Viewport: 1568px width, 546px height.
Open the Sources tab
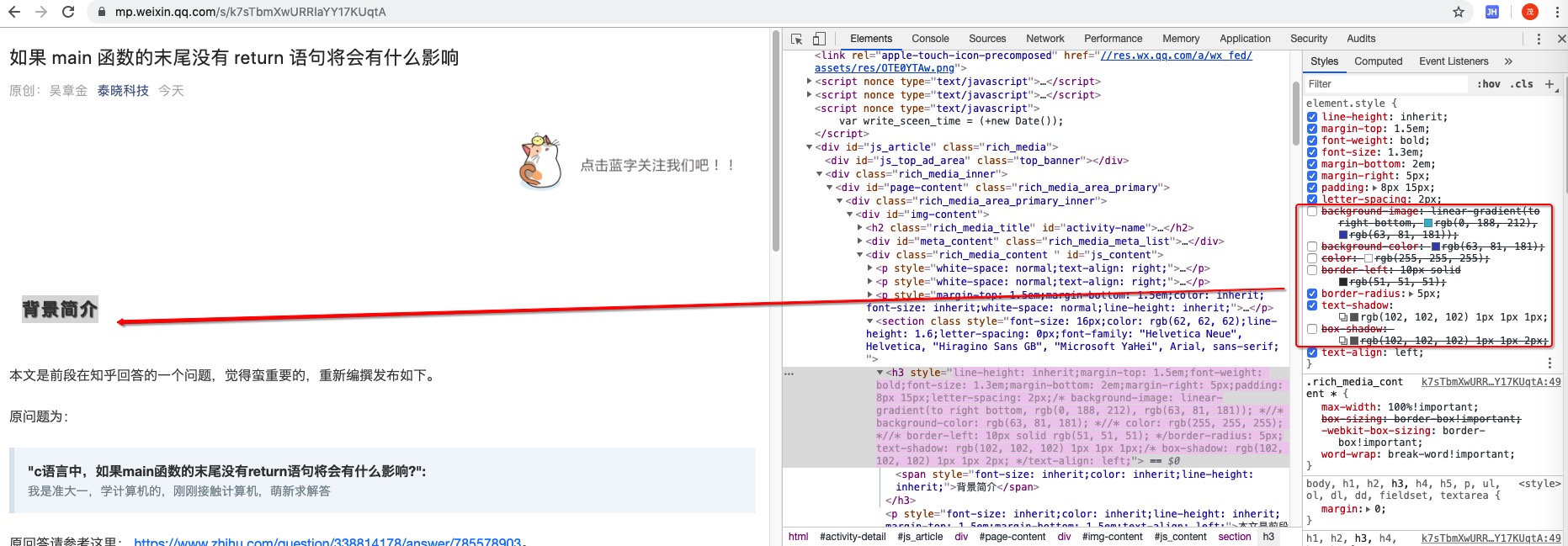point(987,39)
